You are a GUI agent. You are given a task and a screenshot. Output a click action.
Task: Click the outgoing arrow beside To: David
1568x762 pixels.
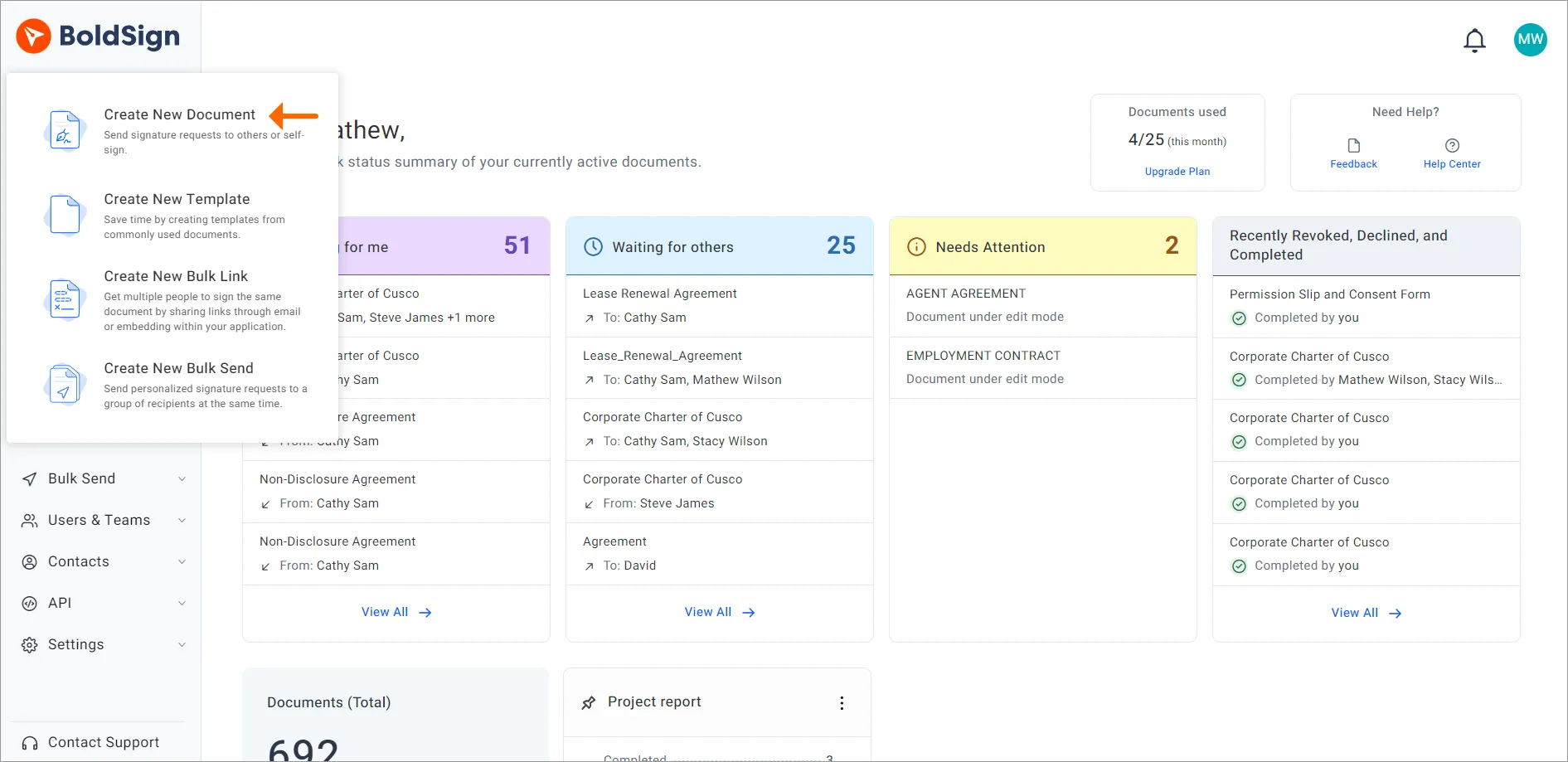point(590,566)
